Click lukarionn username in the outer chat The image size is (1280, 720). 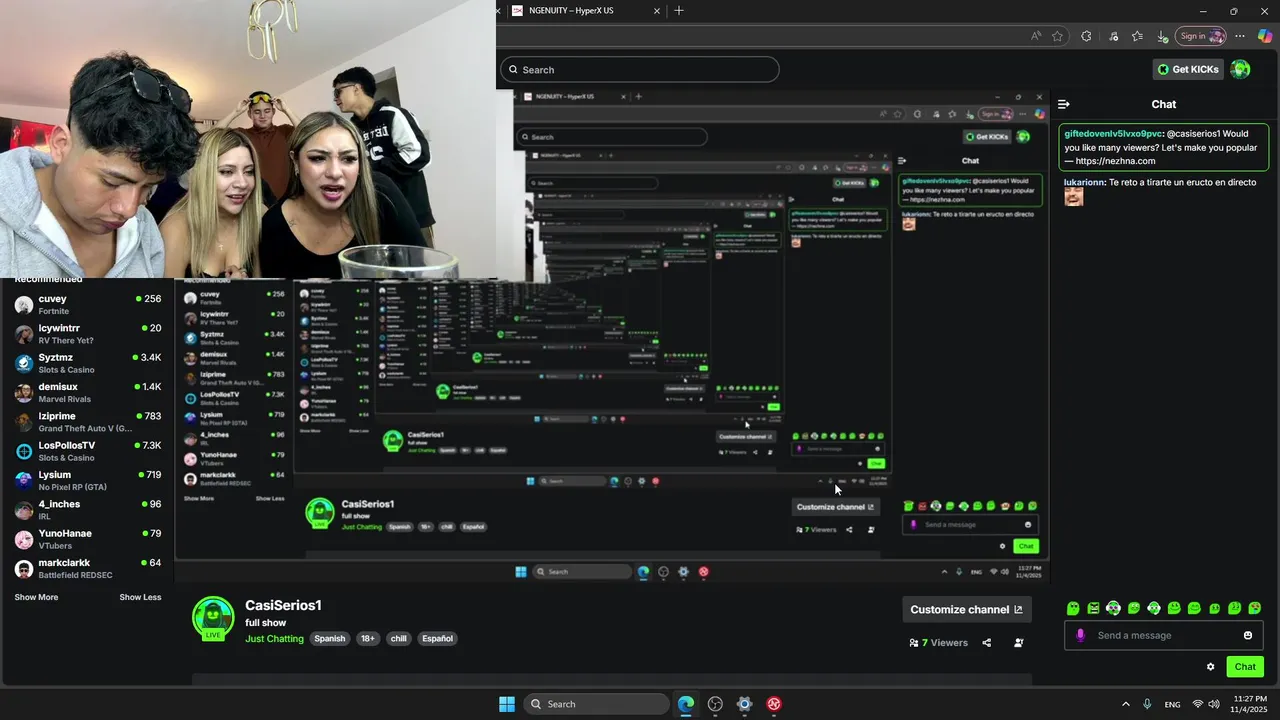tap(1083, 183)
